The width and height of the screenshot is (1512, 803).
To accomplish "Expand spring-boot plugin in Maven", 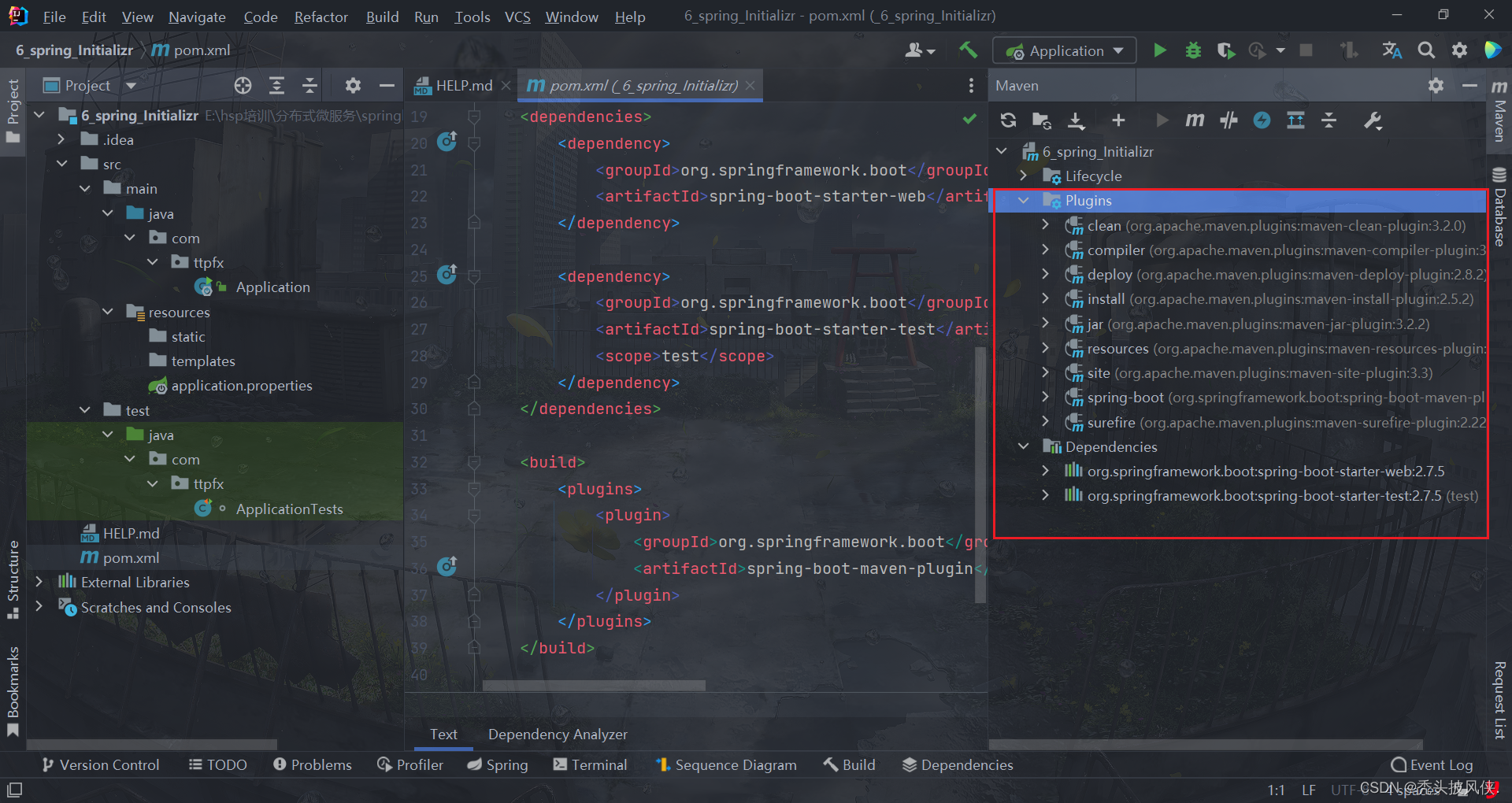I will coord(1045,398).
